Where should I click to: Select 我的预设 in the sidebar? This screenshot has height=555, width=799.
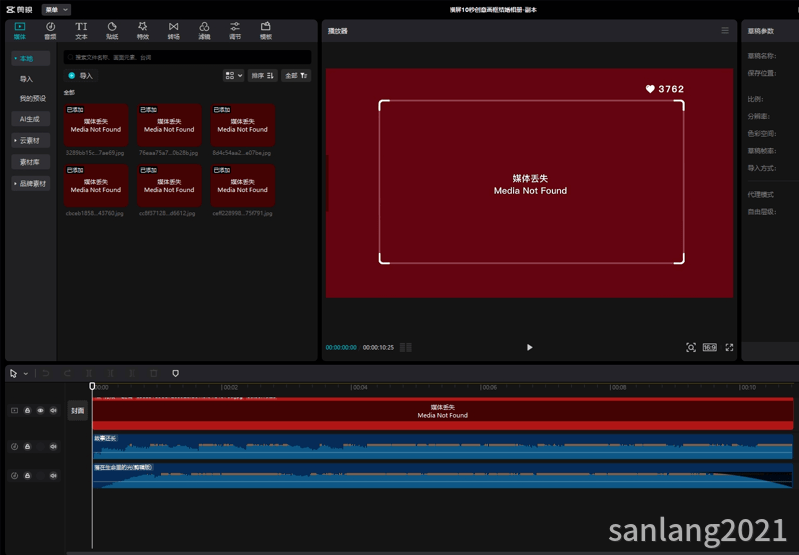pos(33,98)
